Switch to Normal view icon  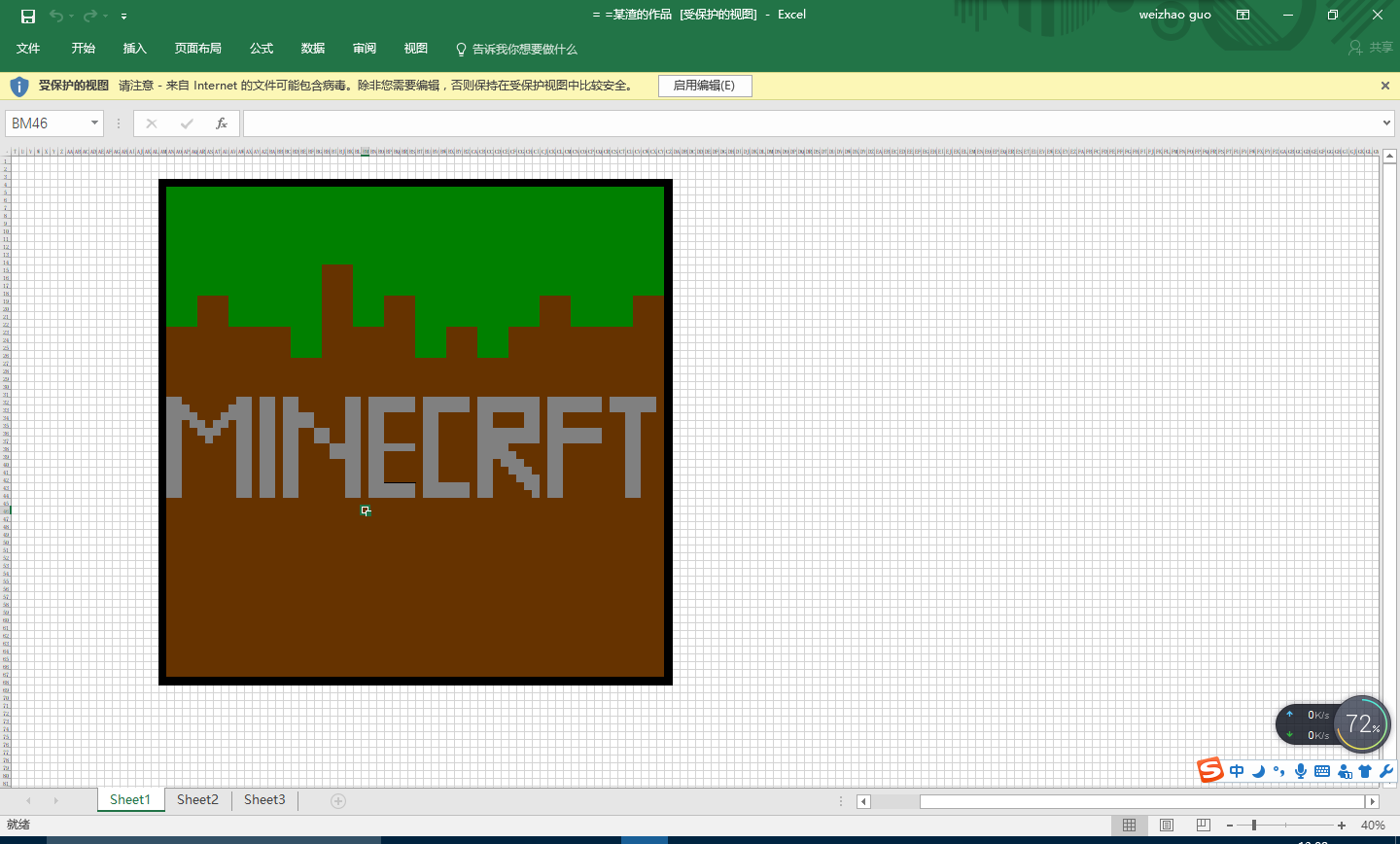pos(1129,826)
